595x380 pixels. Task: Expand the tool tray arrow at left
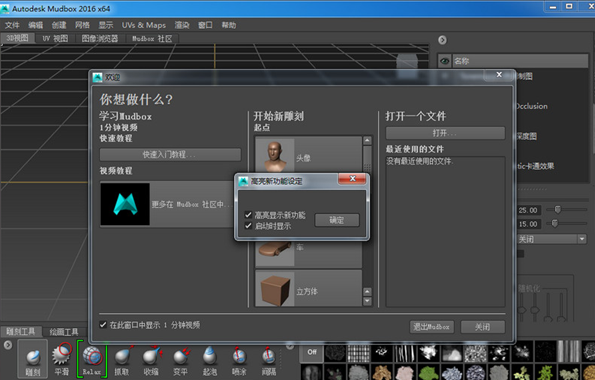8,345
